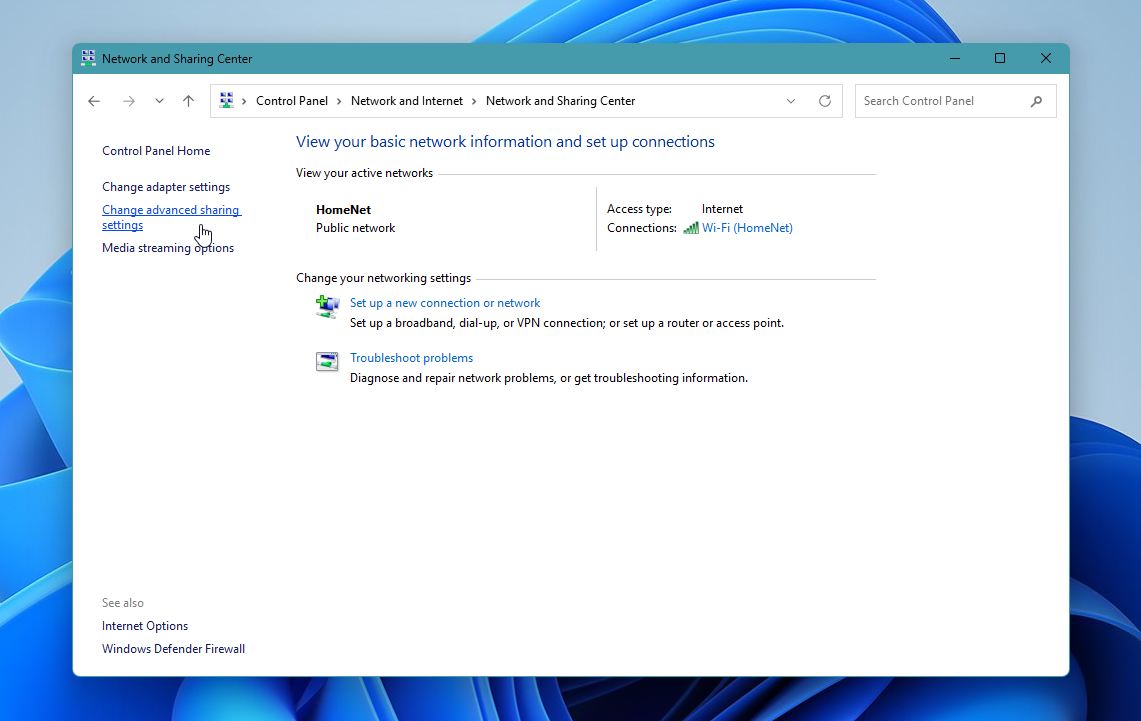The height and width of the screenshot is (721, 1141).
Task: Expand the chevron before Control Panel breadcrumb
Action: [x=244, y=101]
